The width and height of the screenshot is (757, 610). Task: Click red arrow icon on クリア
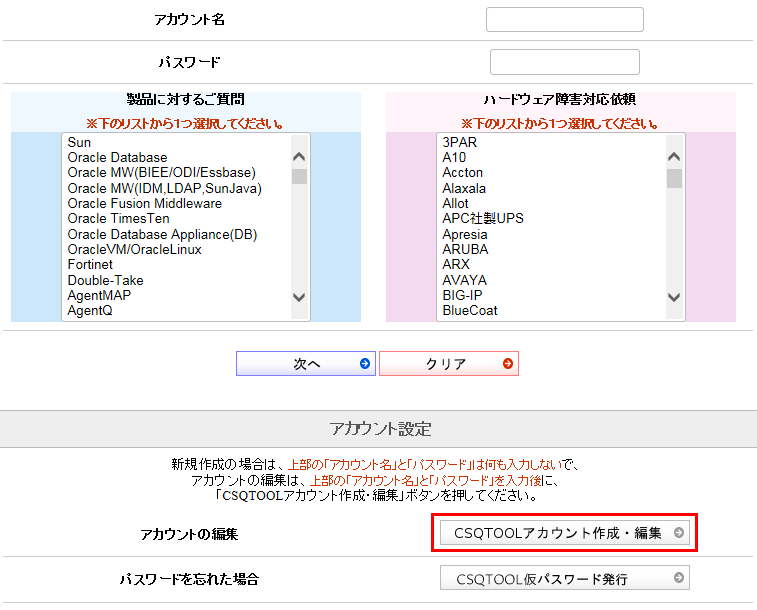click(x=508, y=363)
